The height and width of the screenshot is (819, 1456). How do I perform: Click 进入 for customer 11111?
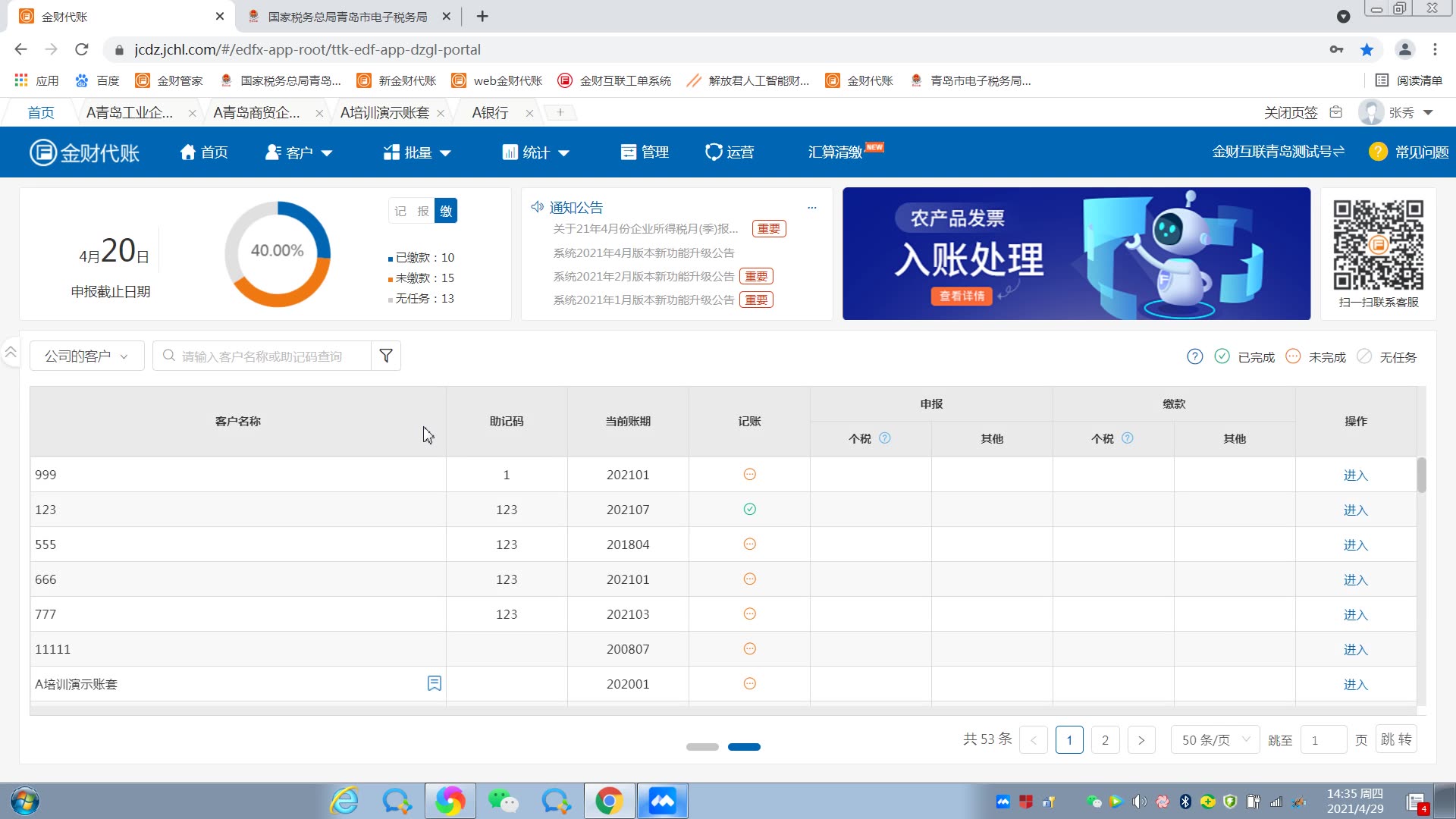1355,649
